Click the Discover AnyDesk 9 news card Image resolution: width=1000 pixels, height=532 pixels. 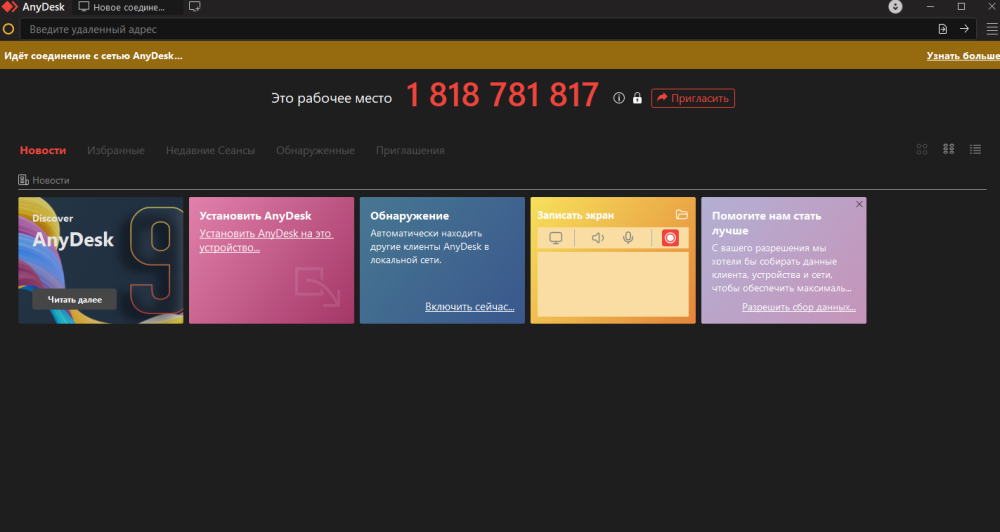[101, 260]
